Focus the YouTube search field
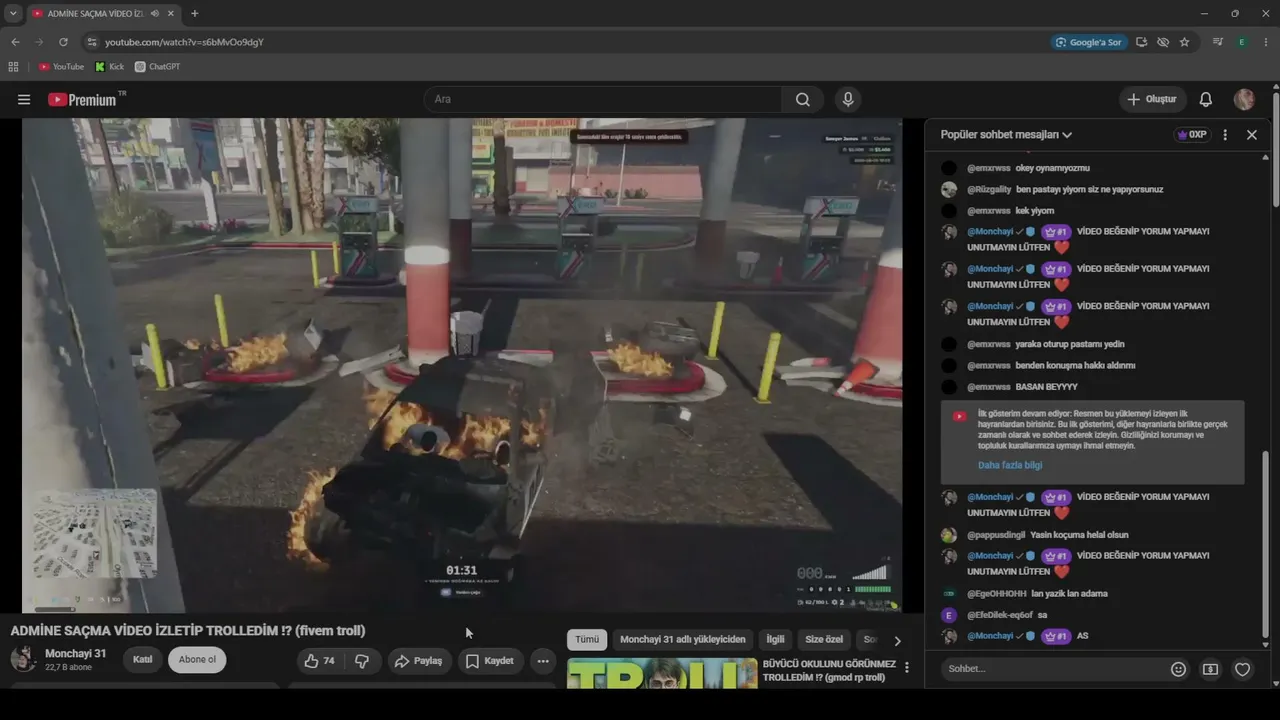 603,100
